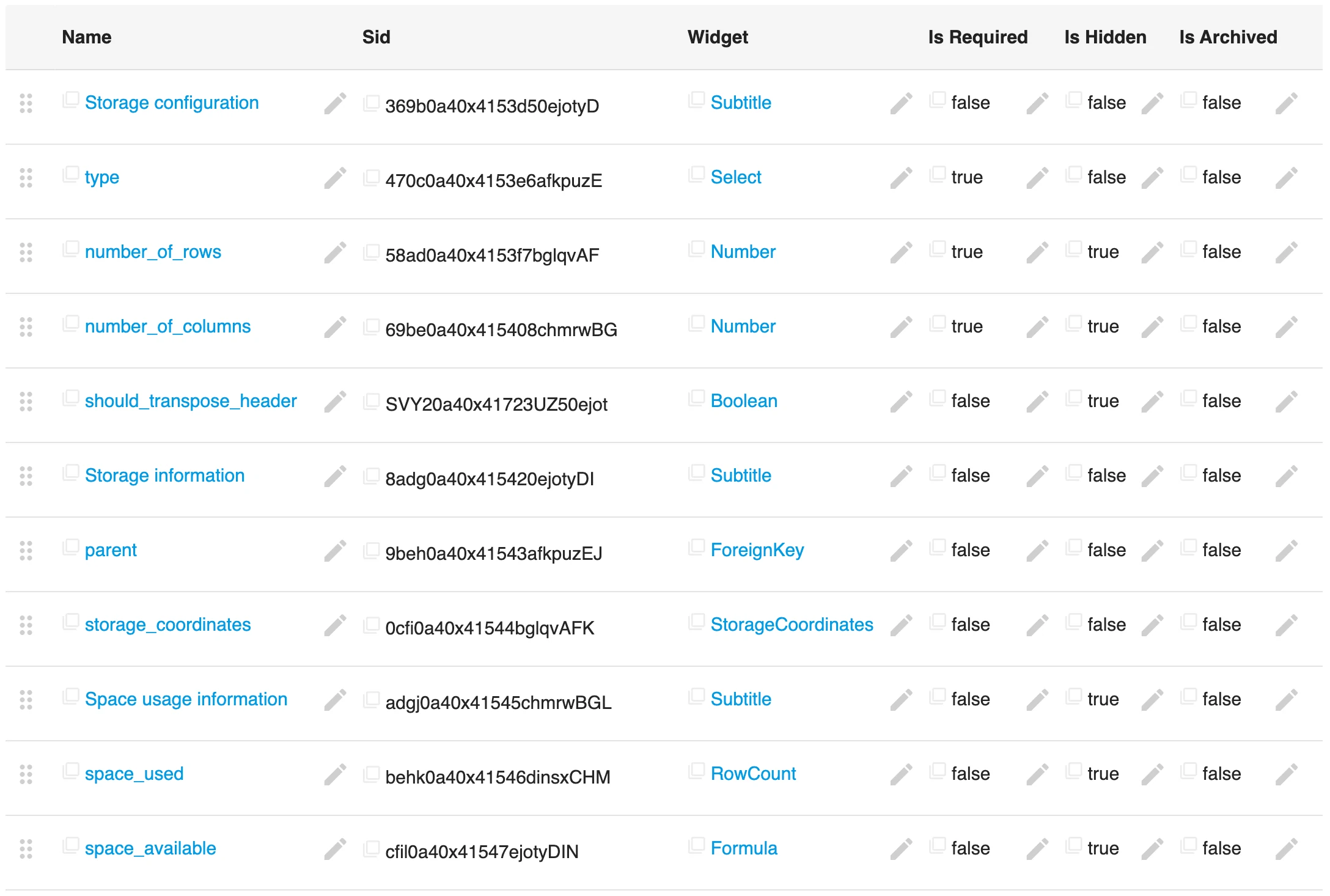The height and width of the screenshot is (896, 1330).
Task: Edit Is Archived for space_available row
Action: [1287, 849]
